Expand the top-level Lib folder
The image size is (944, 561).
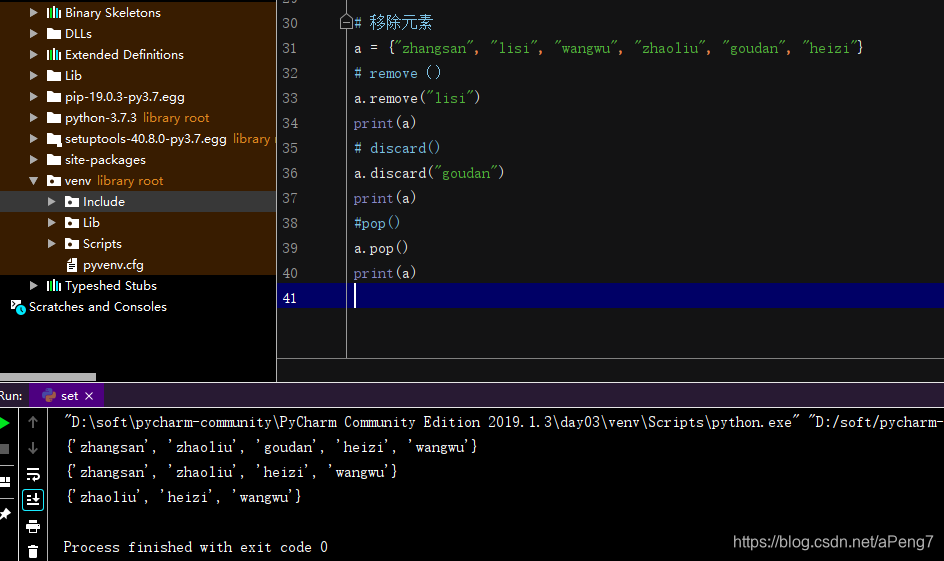pos(34,76)
